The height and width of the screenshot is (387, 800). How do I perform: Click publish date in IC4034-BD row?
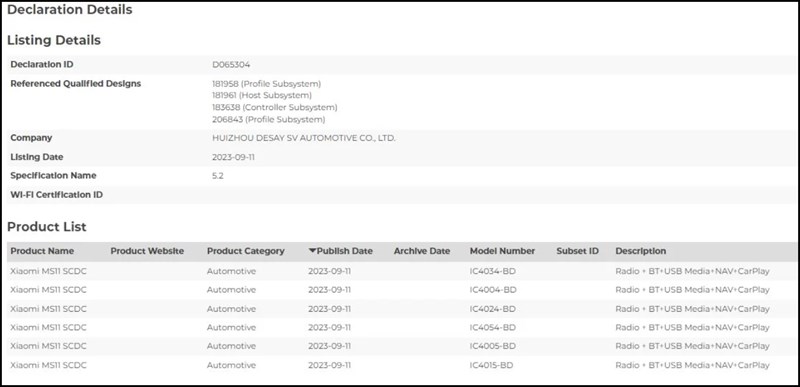[329, 271]
